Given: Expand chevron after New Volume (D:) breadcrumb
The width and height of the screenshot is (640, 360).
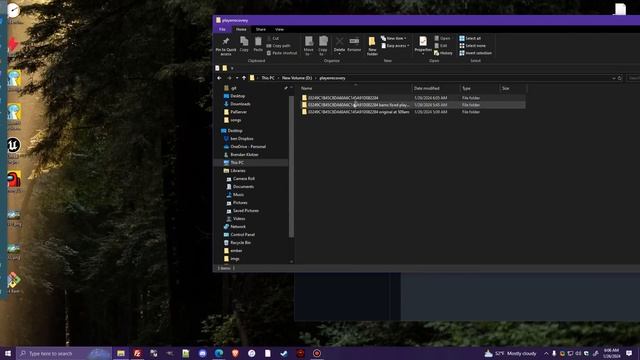Looking at the screenshot, I should [x=316, y=78].
